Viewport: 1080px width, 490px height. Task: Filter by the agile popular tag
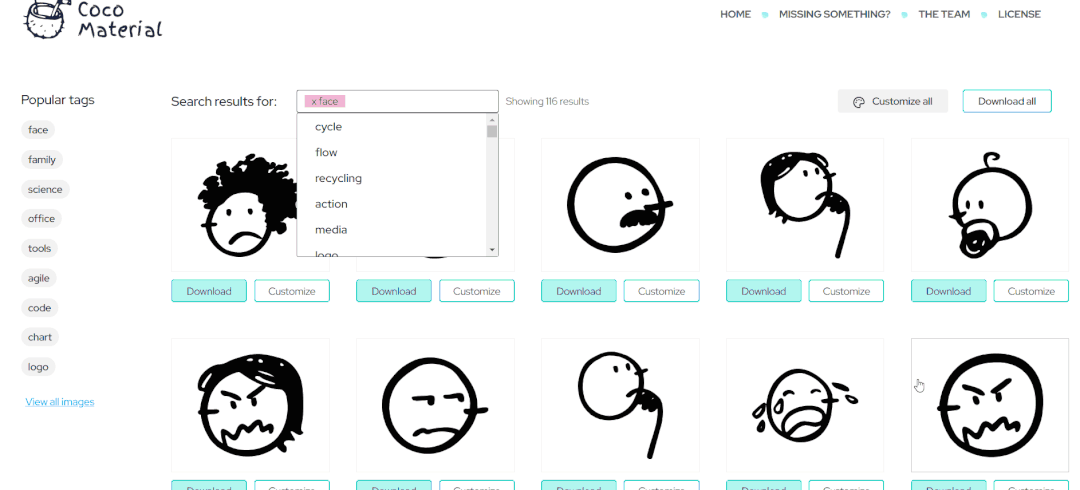[39, 278]
